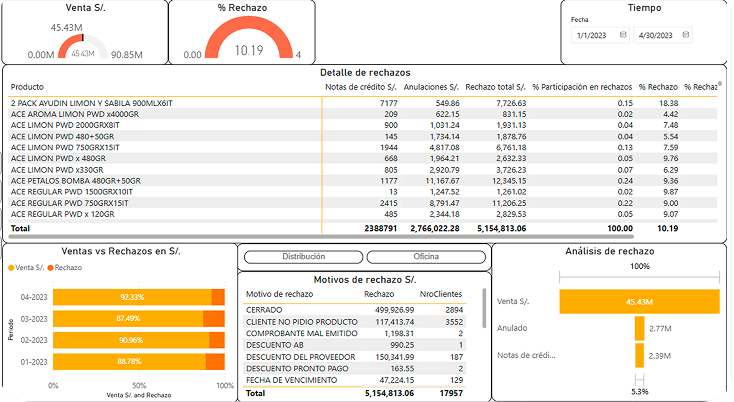Screen dimensions: 734x402
Task: Sort by Rechazo total S/. column
Action: click(x=495, y=87)
